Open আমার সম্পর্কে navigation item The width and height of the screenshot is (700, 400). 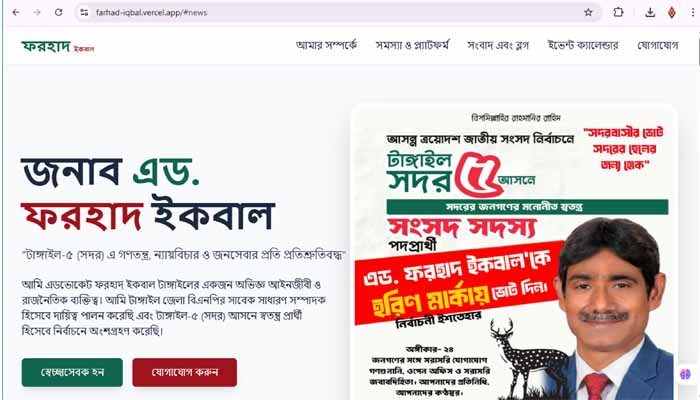click(326, 45)
